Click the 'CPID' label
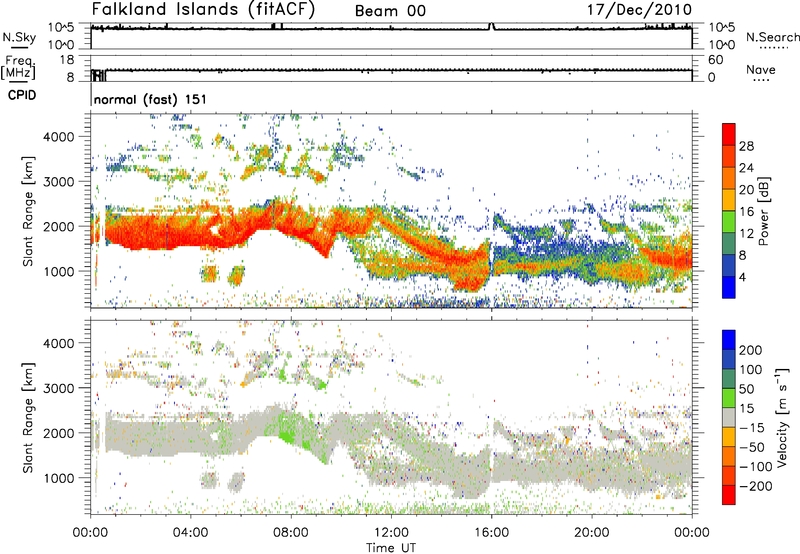Image resolution: width=800 pixels, height=554 pixels. (22, 95)
